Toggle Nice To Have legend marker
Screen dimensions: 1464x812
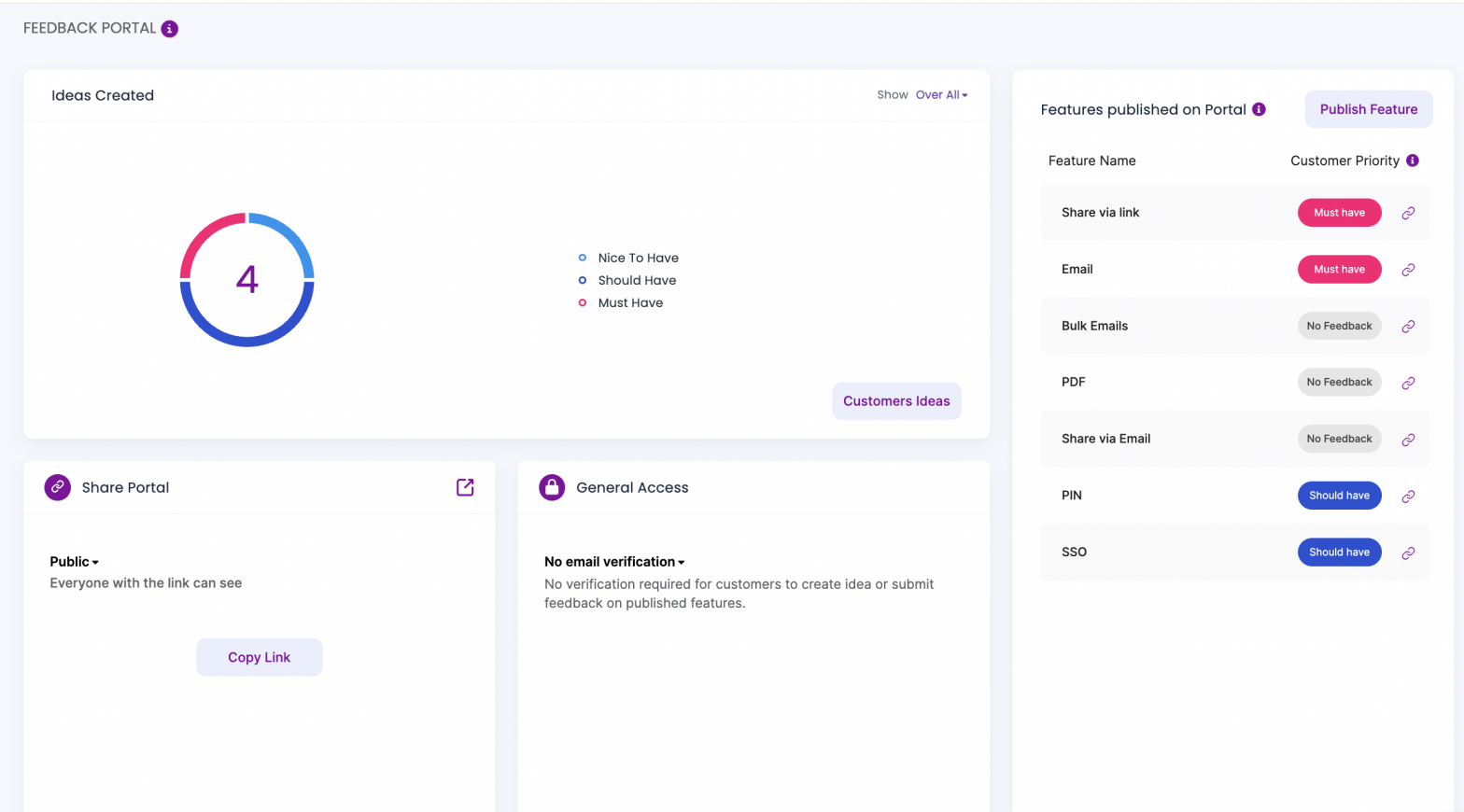[x=583, y=258]
